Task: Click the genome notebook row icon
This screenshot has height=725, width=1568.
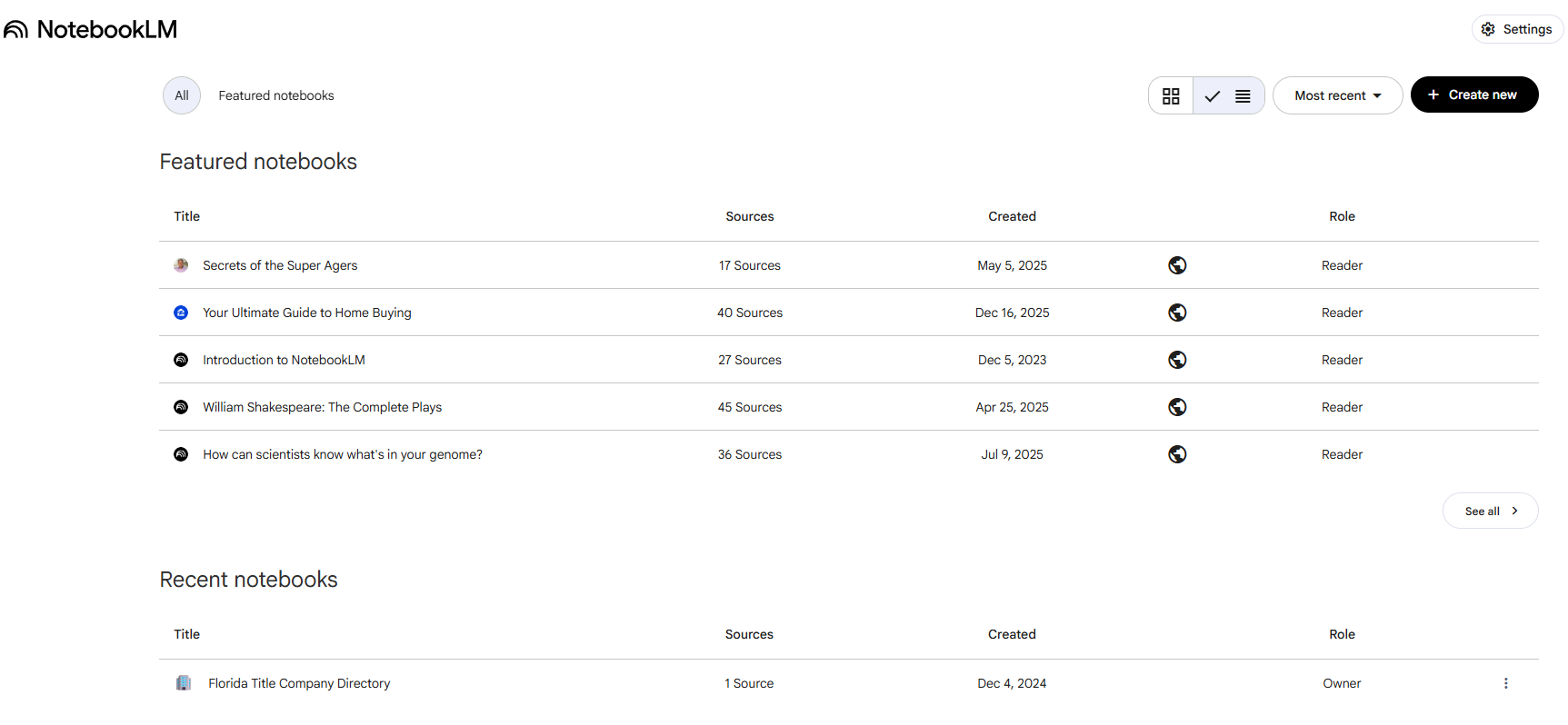Action: [x=181, y=454]
